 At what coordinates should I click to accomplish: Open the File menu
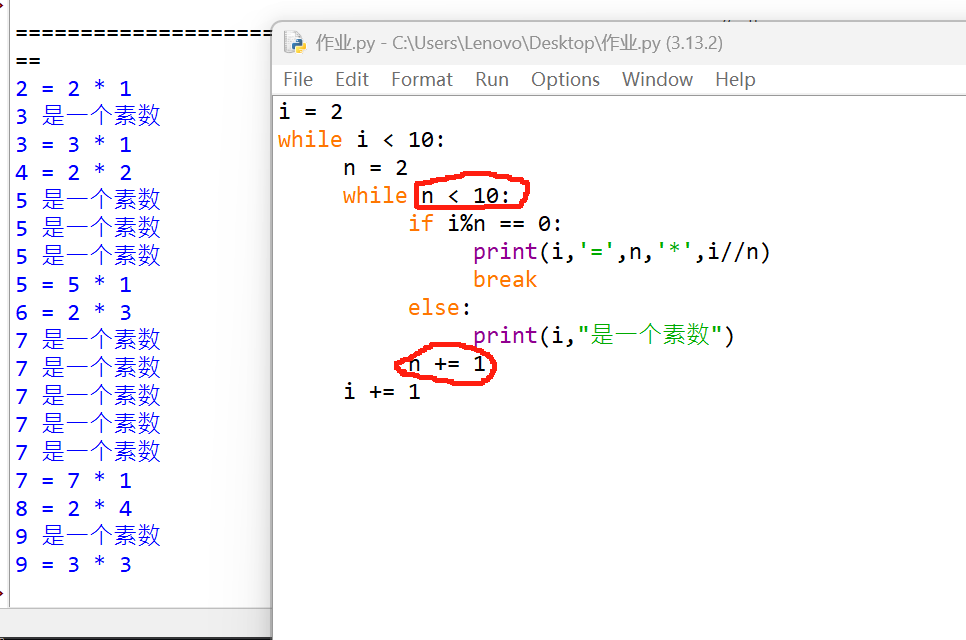click(298, 79)
